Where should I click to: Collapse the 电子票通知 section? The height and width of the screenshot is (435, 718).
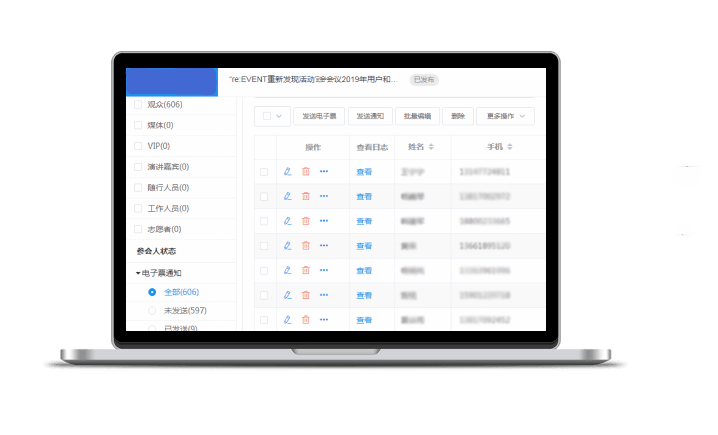pyautogui.click(x=138, y=273)
